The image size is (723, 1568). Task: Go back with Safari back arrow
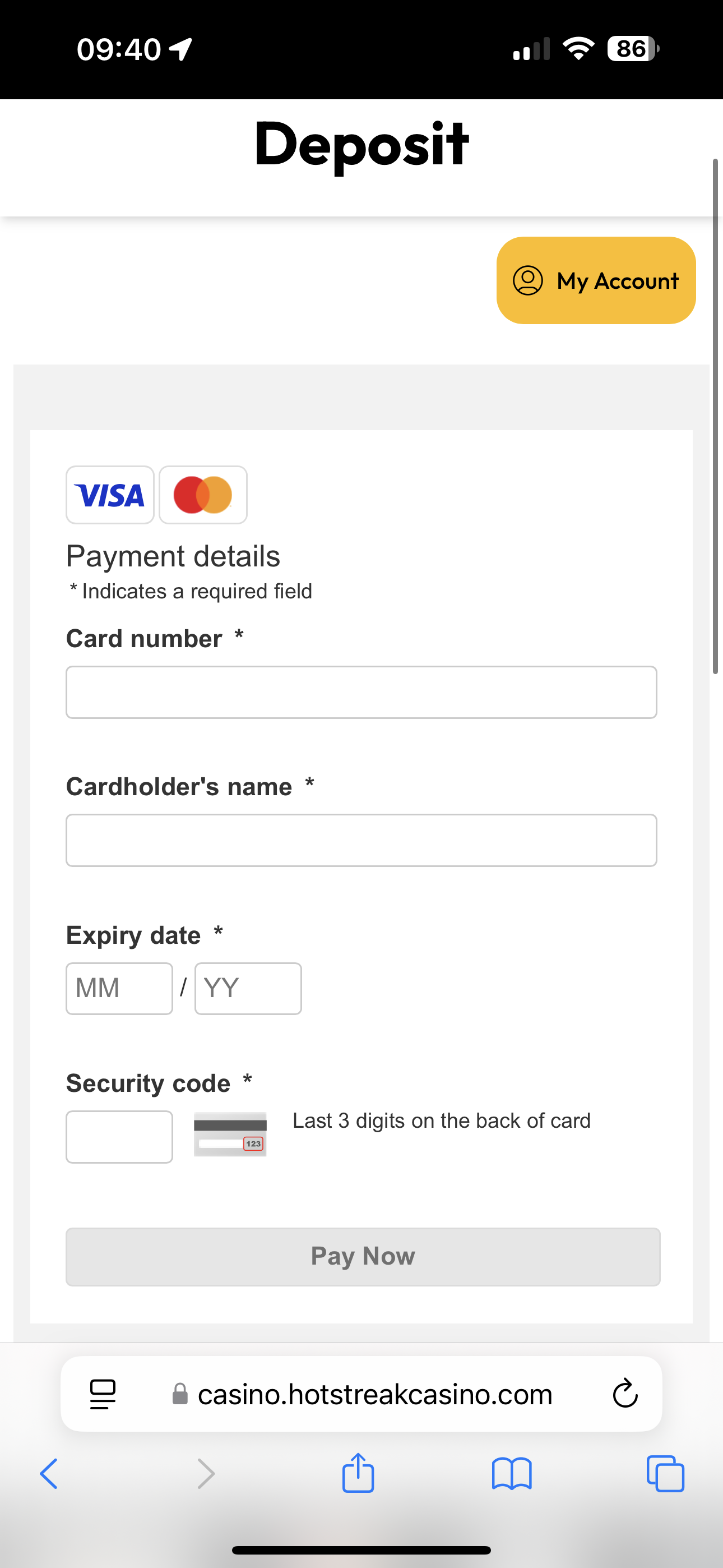click(49, 1474)
